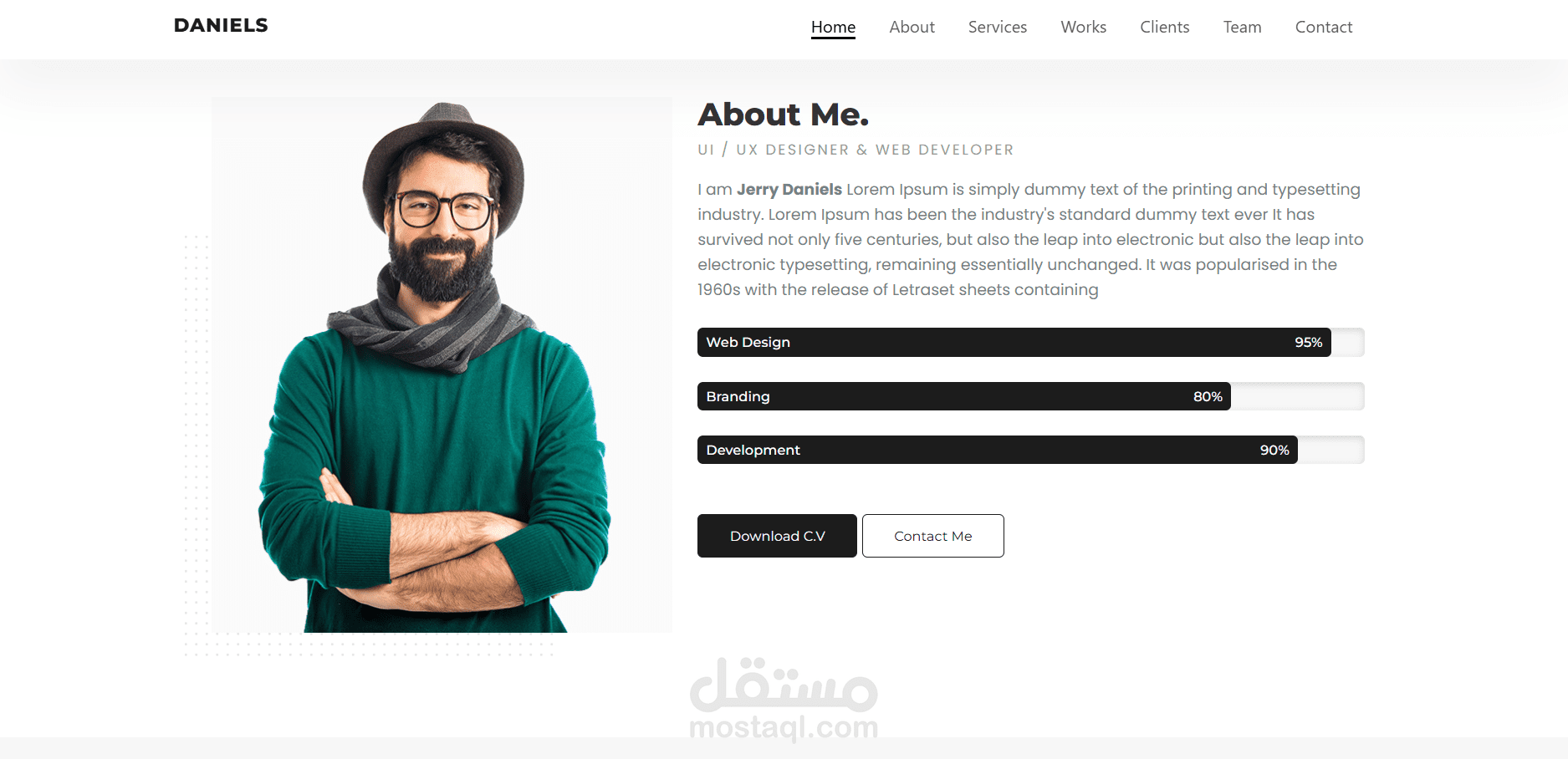
Task: Click the 90% label on Development bar
Action: [1274, 450]
